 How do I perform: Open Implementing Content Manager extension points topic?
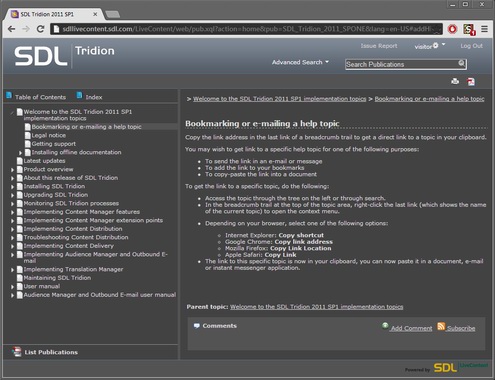click(93, 220)
